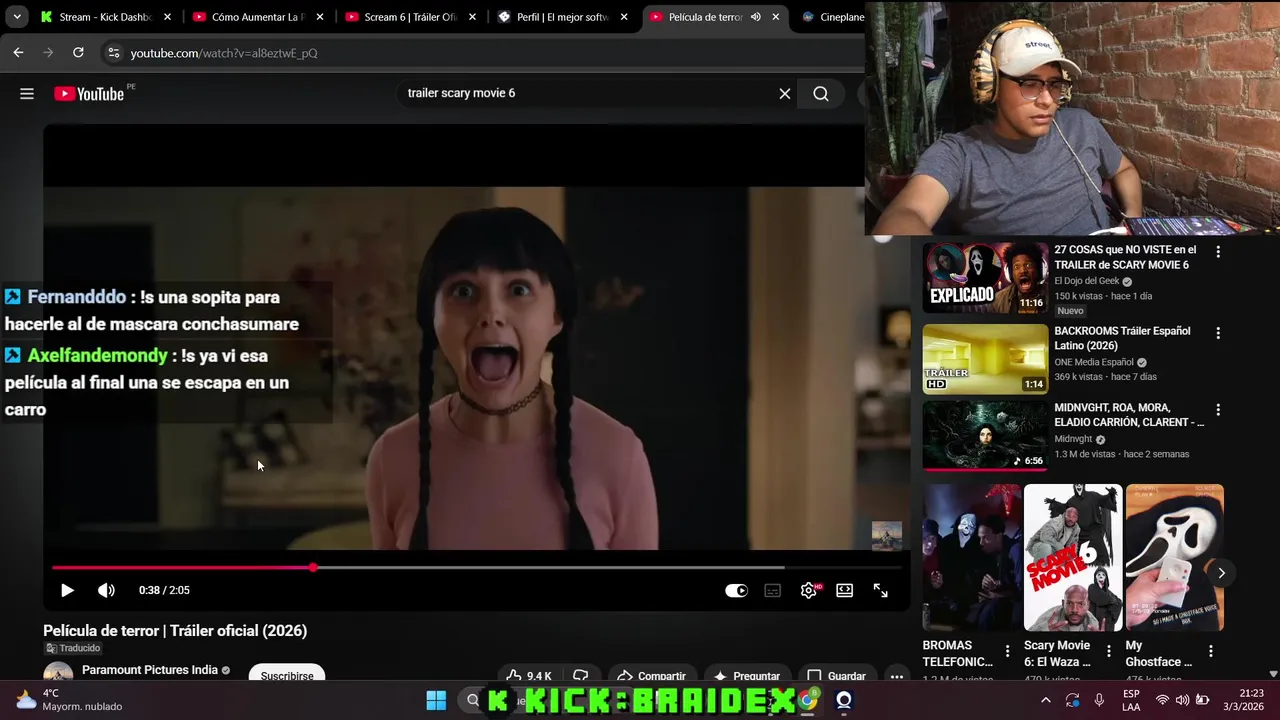Open BROMAS TELEFONICAS Short thumbnail

pyautogui.click(x=971, y=557)
